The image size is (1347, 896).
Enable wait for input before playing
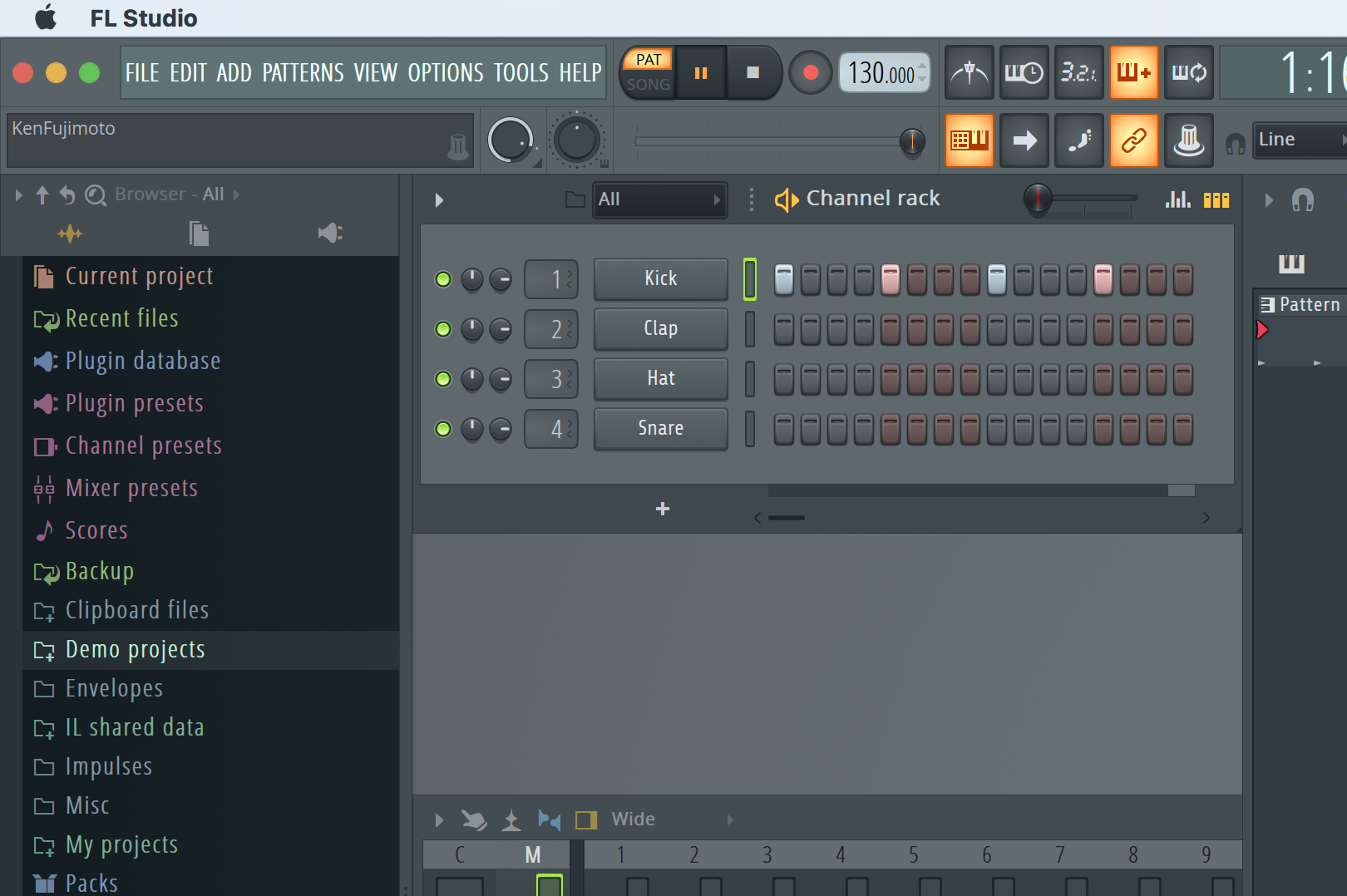click(1024, 73)
